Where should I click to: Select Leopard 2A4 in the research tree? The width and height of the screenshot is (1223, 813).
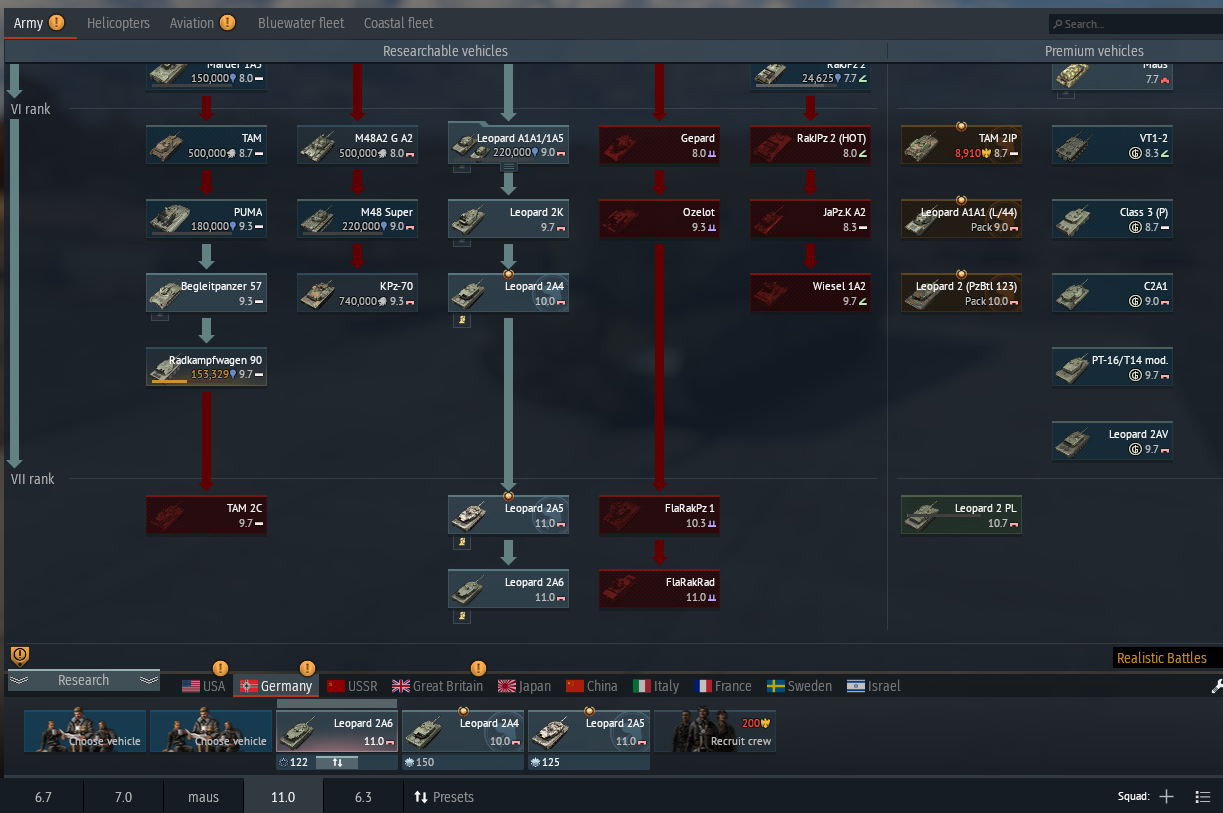(509, 293)
